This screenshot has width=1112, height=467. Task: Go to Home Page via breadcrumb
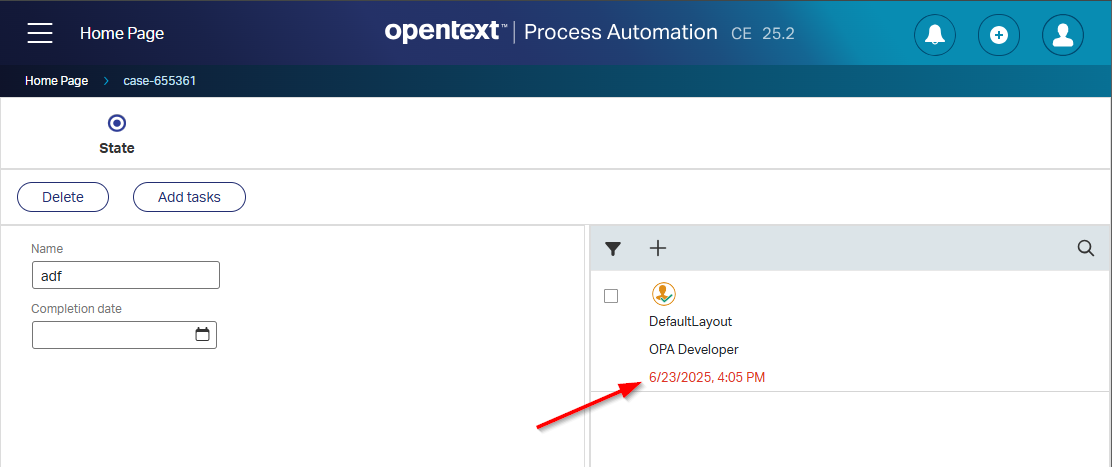(57, 81)
